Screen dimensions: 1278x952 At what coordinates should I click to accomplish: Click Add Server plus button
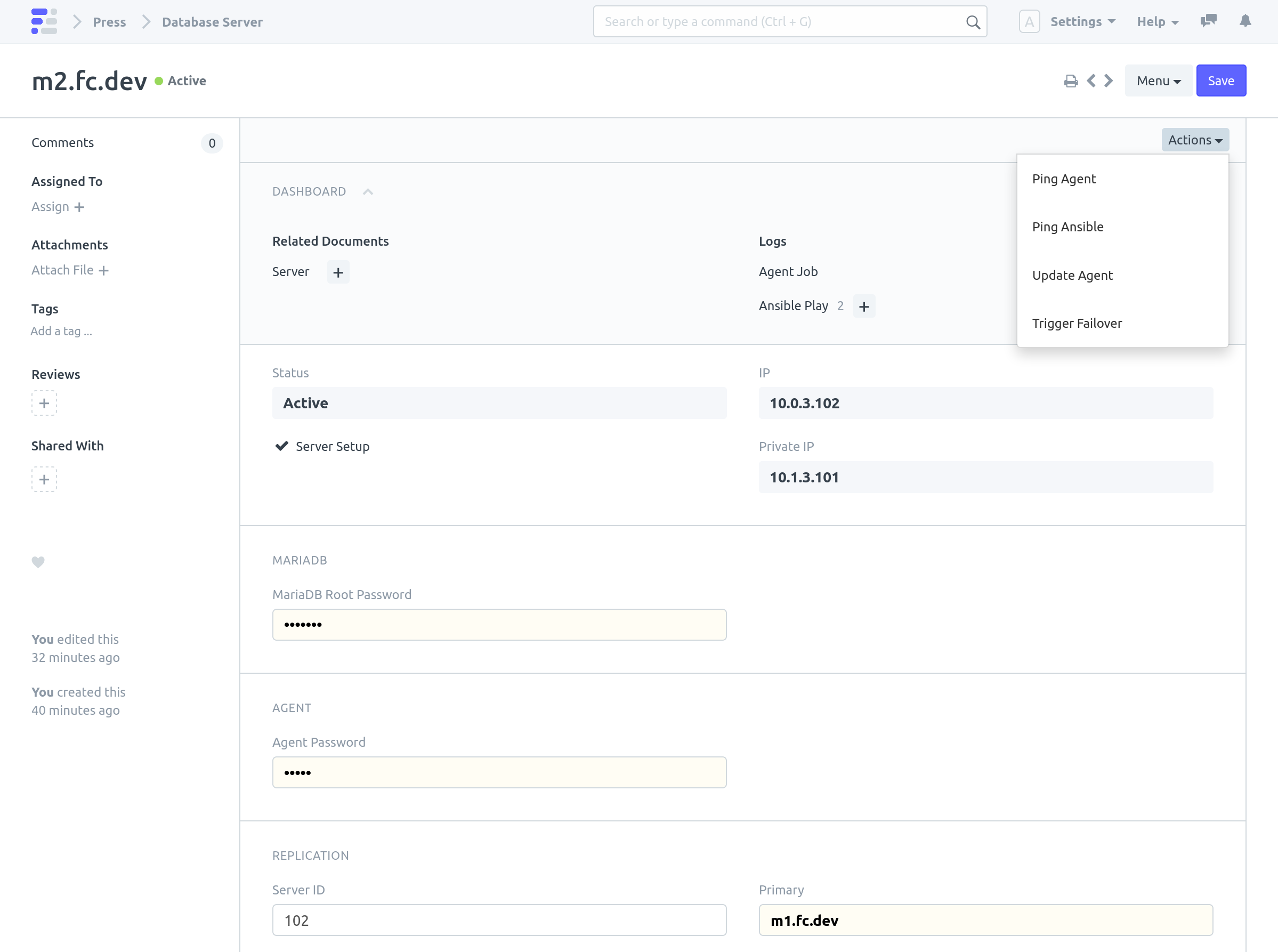point(338,271)
